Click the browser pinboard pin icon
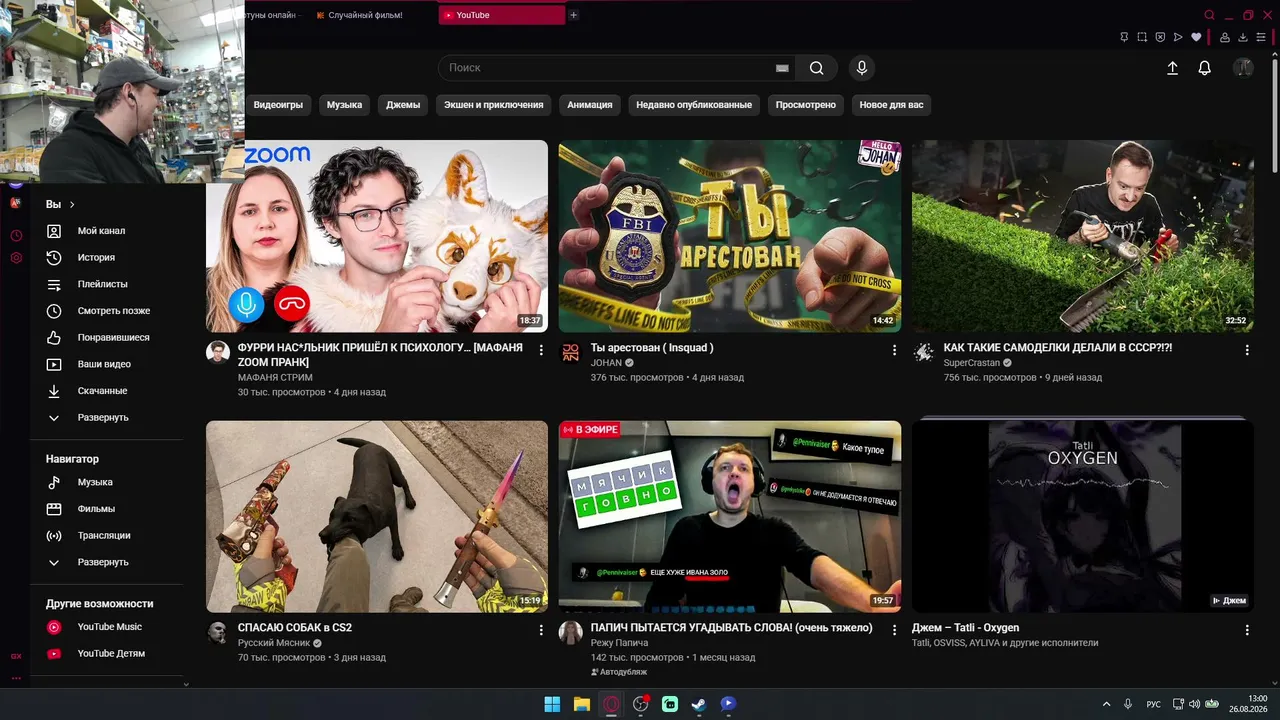Screen dimensions: 1280x720 coord(1124,37)
